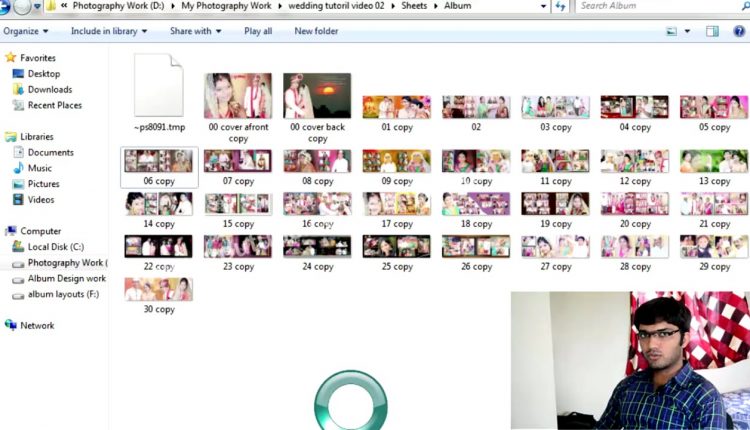
Task: Select the 21 copy thumbnail
Action: [714, 204]
